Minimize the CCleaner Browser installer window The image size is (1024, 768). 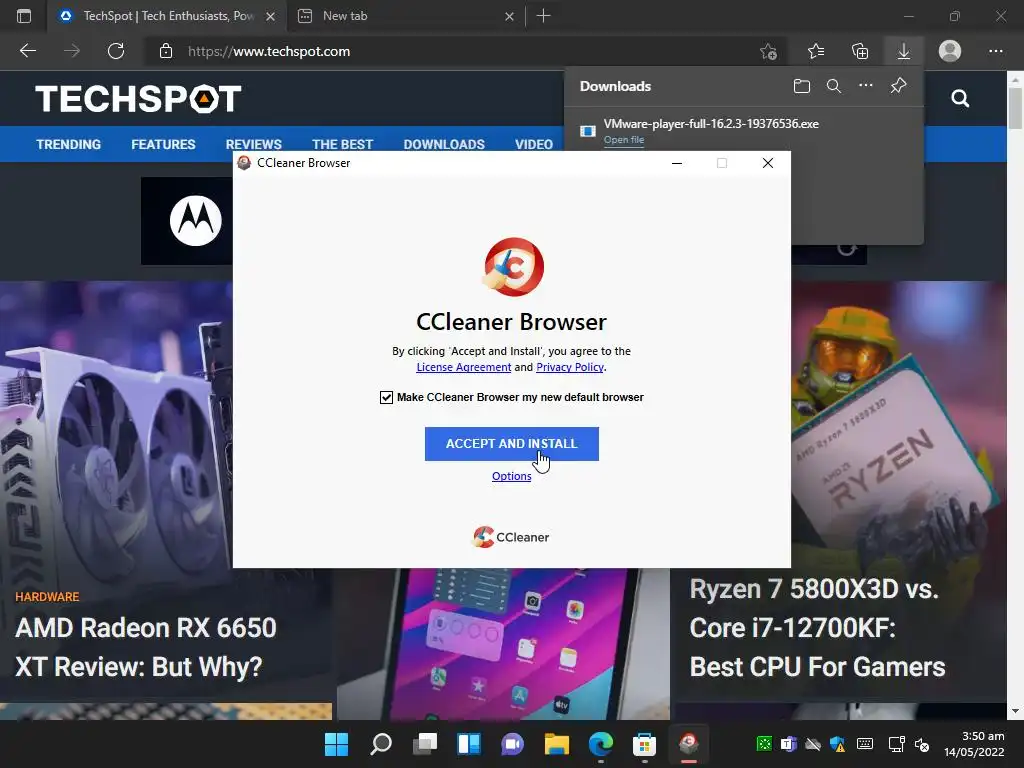[677, 163]
